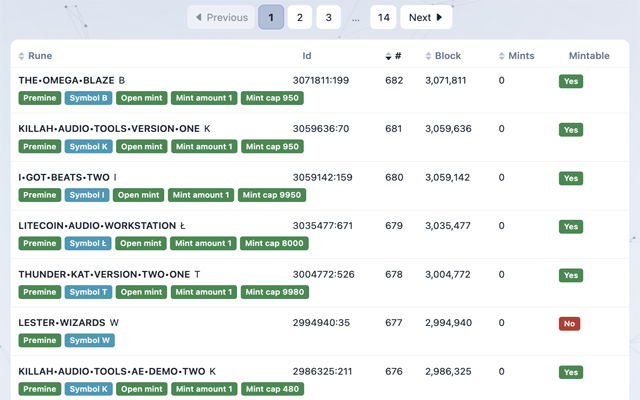Image resolution: width=640 pixels, height=400 pixels.
Task: Open rune KILLAH•AUDIO•TOOLS•AE•DEMO•TWO
Action: click(112, 371)
